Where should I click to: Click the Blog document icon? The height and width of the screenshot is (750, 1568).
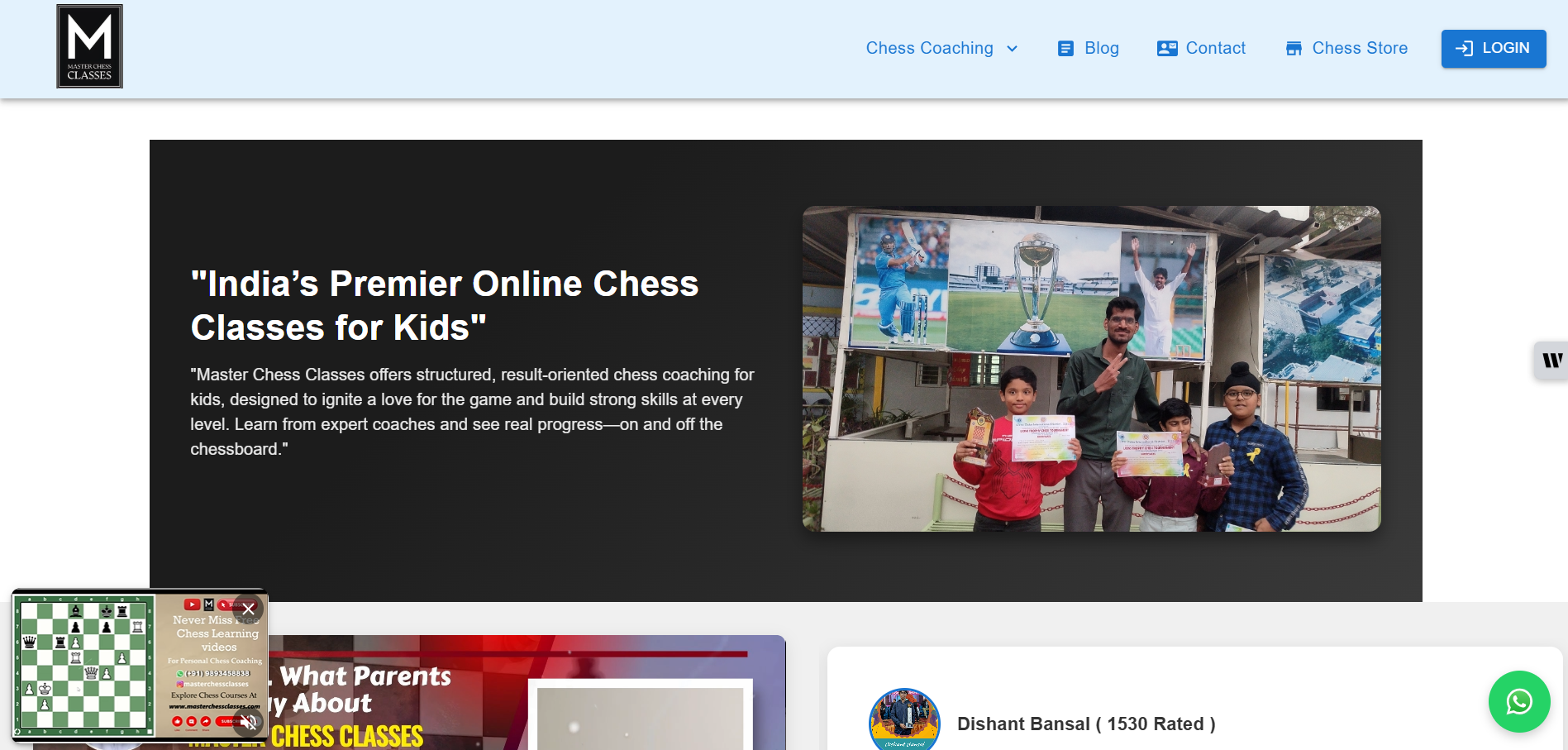point(1065,49)
